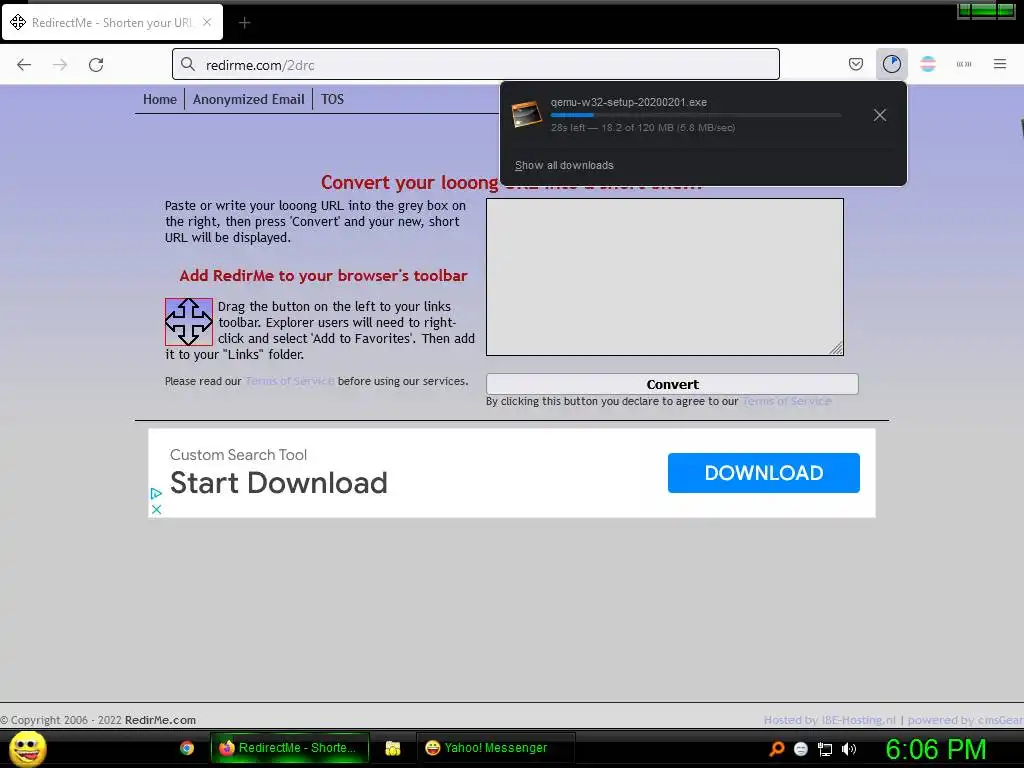
Task: Click the qemu-w32-setup-20200201.exe filename
Action: coord(628,102)
